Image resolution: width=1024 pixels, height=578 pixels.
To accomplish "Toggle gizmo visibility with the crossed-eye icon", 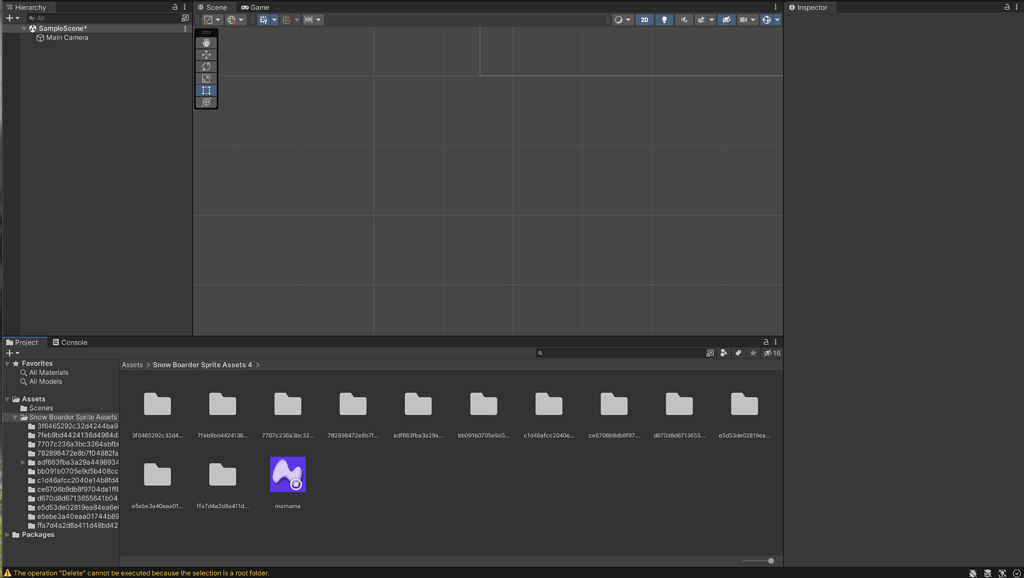I will point(727,19).
